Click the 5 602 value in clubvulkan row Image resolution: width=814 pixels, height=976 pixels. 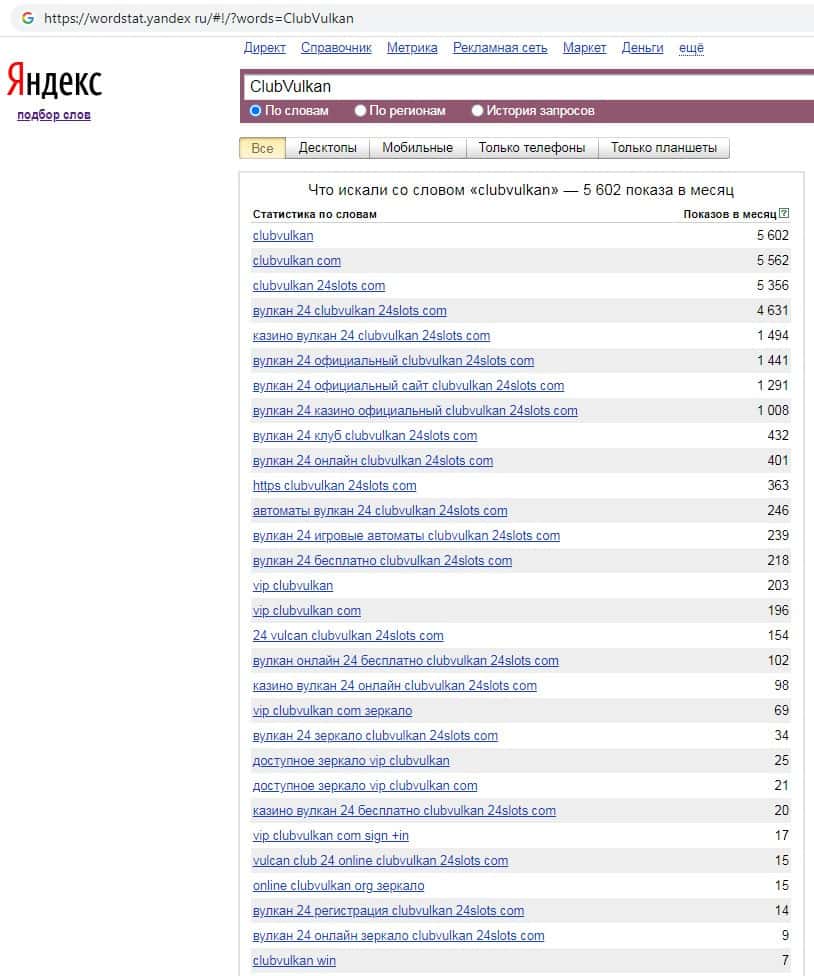[772, 235]
